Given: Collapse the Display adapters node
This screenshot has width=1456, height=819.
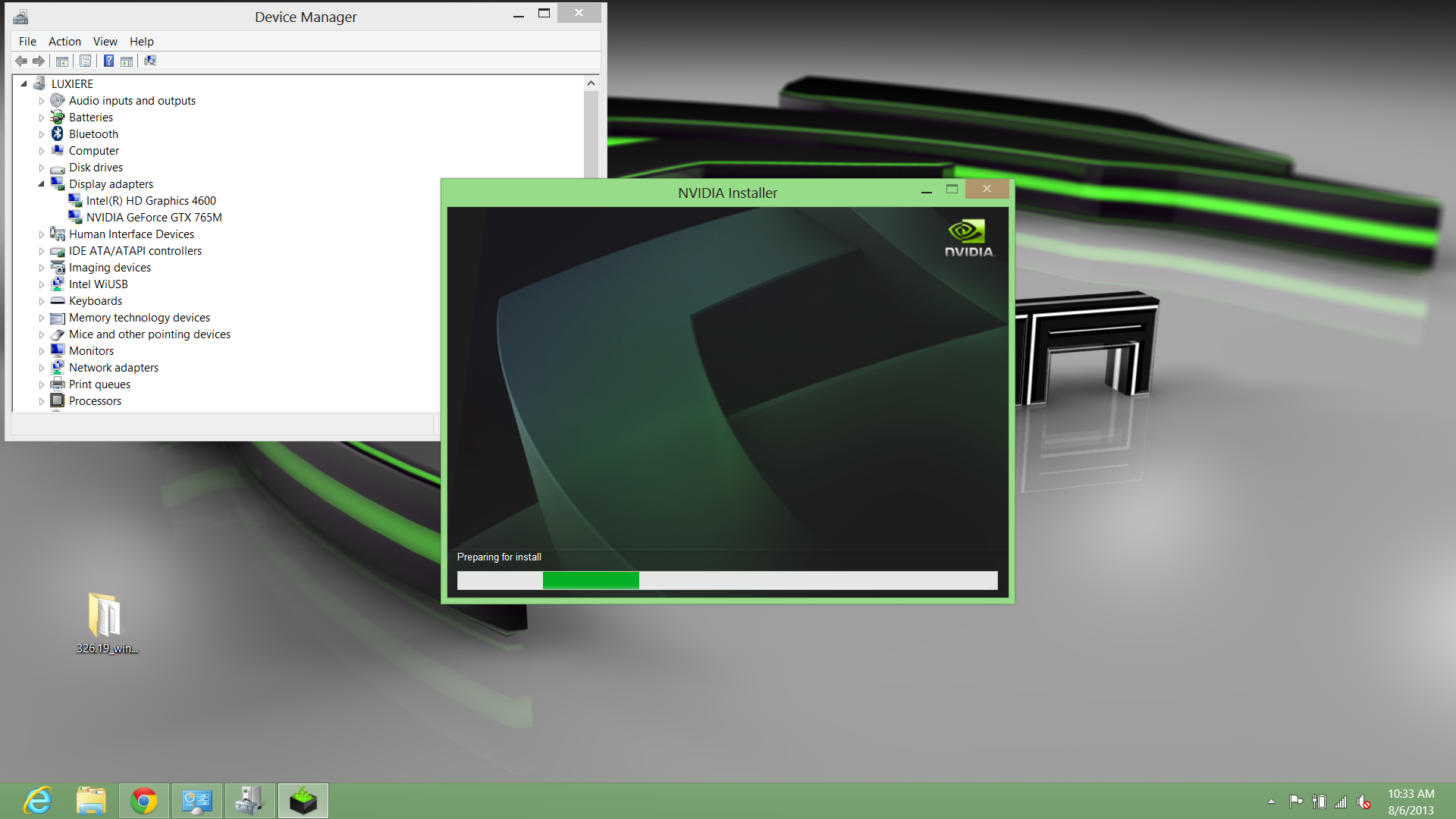Looking at the screenshot, I should [x=42, y=184].
